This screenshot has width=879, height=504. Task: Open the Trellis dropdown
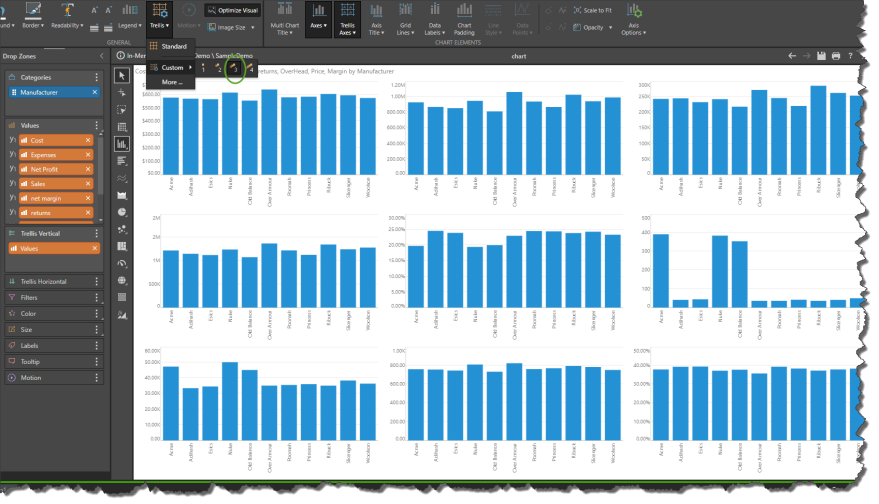pyautogui.click(x=158, y=18)
